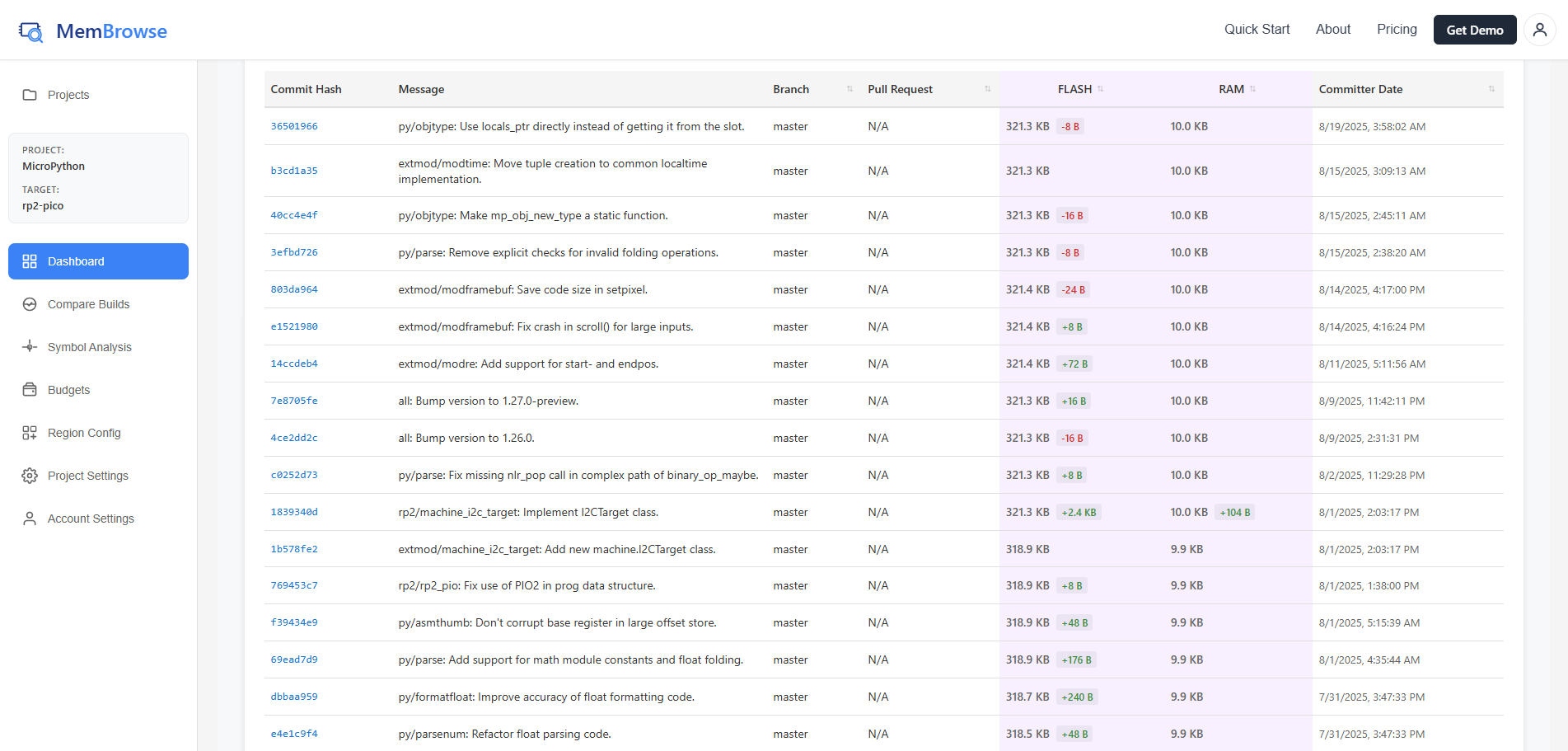The height and width of the screenshot is (751, 1568).
Task: Open commit 40cc4e4f
Action: click(294, 215)
